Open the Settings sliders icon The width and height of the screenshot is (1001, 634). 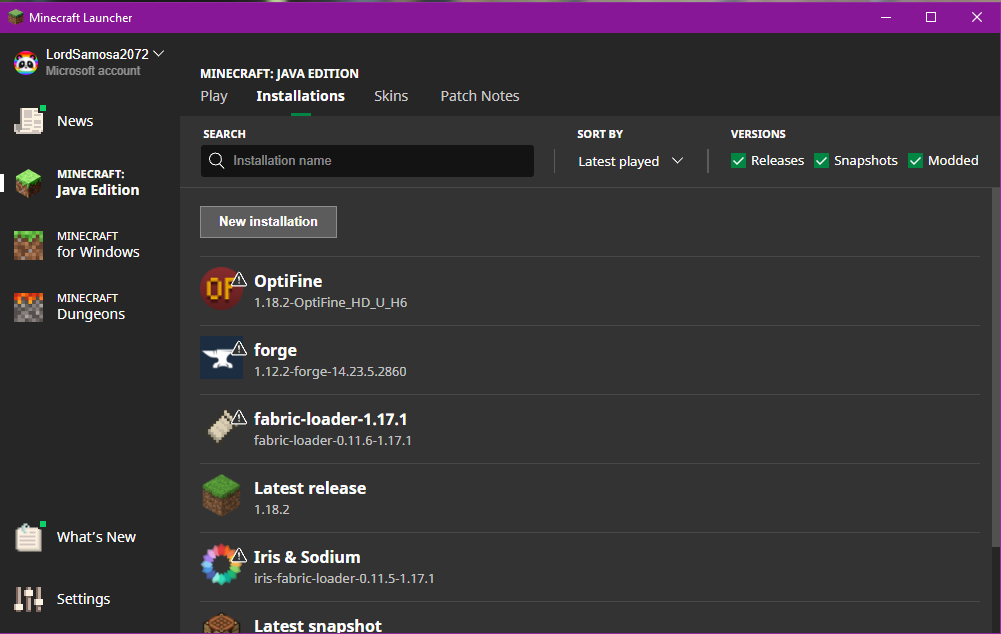(28, 599)
